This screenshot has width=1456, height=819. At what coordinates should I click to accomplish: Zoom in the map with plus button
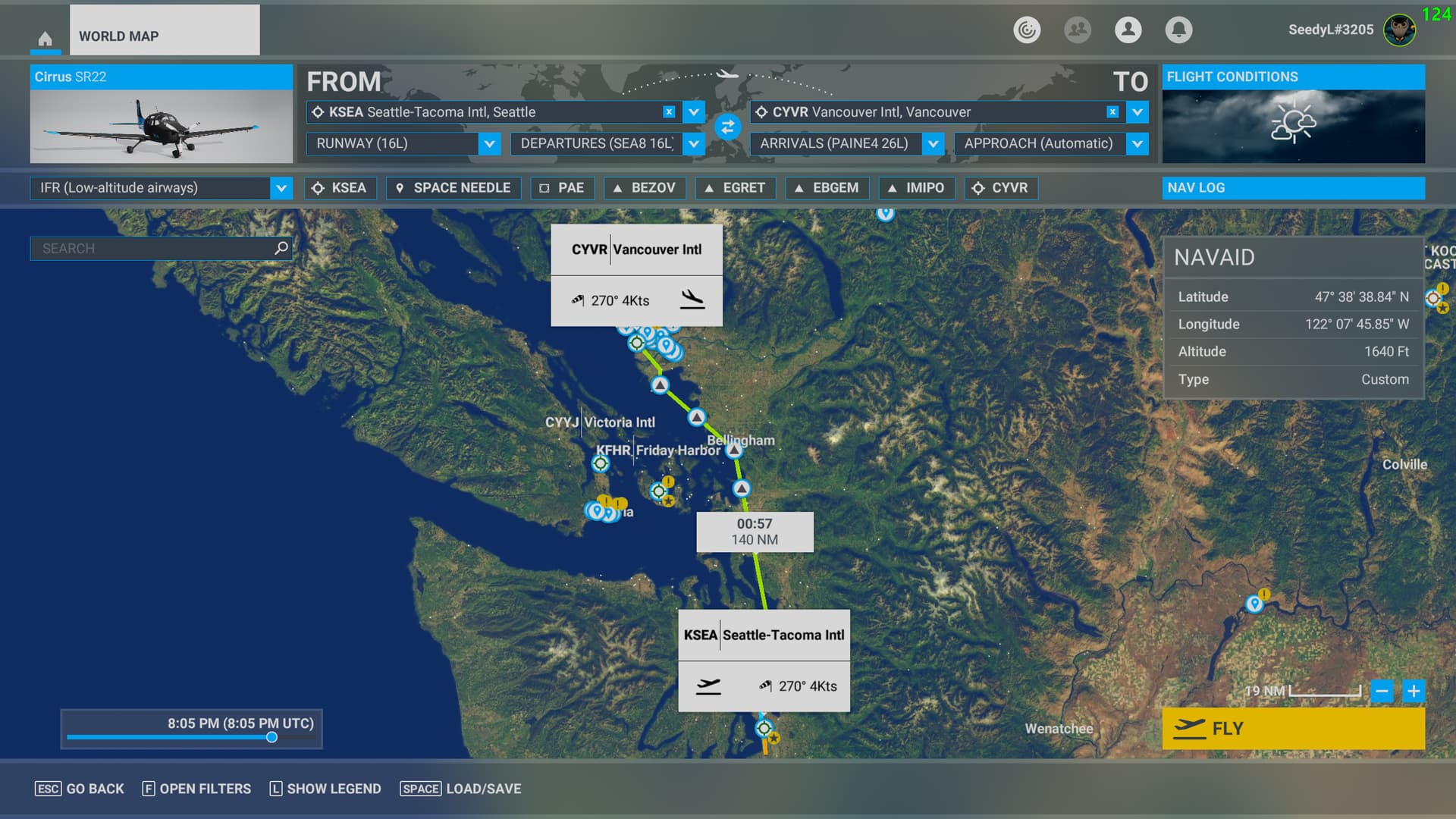[1414, 691]
